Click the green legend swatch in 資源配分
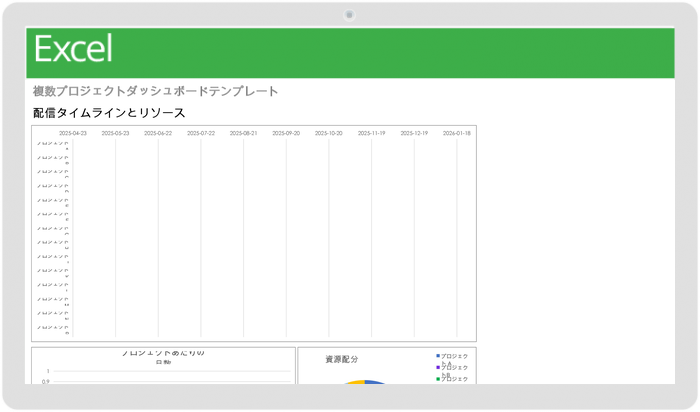The height and width of the screenshot is (412, 700). 438,379
